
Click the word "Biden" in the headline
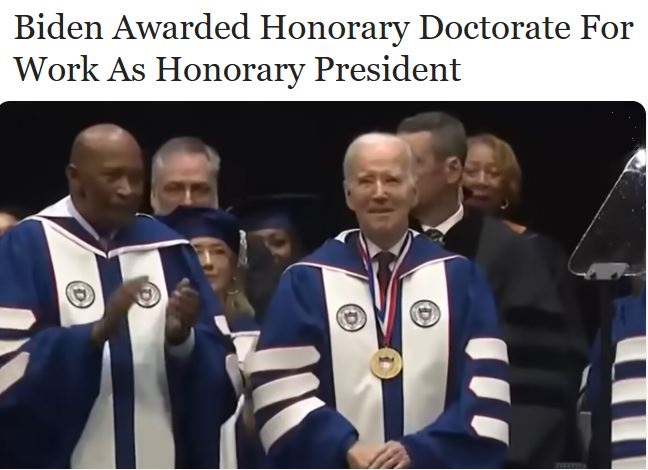pyautogui.click(x=58, y=28)
